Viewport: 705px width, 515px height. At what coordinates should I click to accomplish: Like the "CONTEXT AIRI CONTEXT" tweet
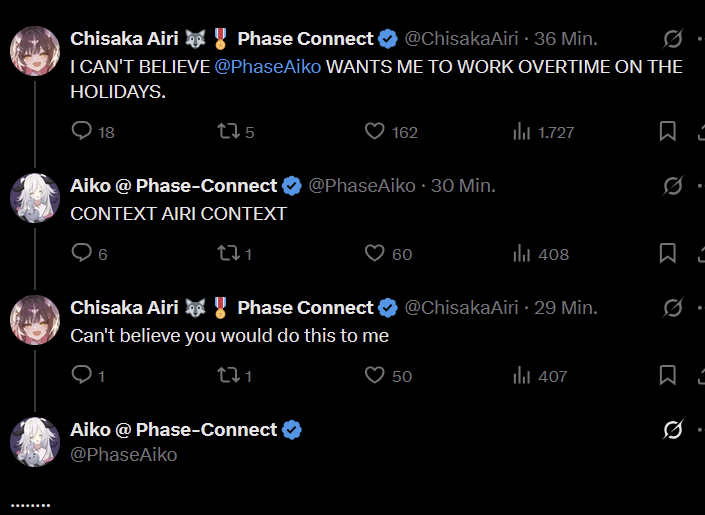click(x=375, y=254)
